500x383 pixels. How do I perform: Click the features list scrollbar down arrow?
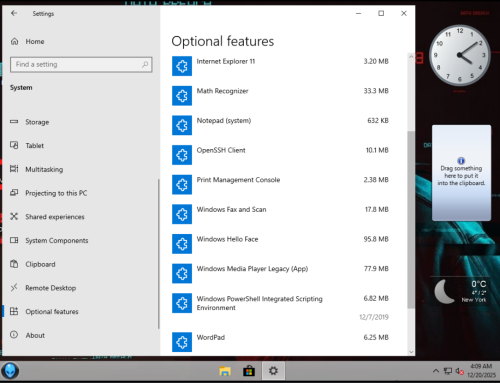coord(411,352)
